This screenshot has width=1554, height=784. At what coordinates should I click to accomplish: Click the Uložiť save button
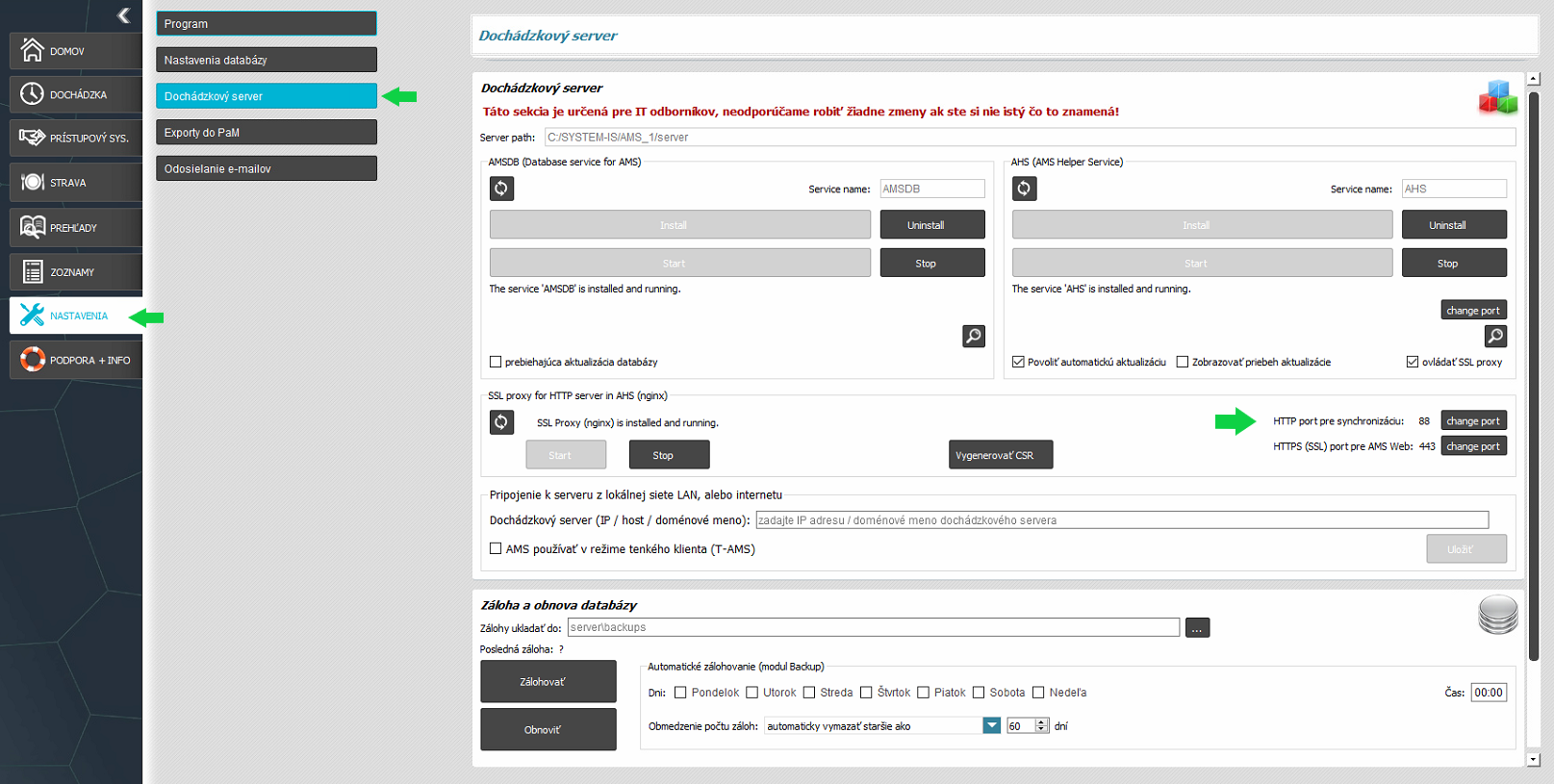pyautogui.click(x=1466, y=548)
